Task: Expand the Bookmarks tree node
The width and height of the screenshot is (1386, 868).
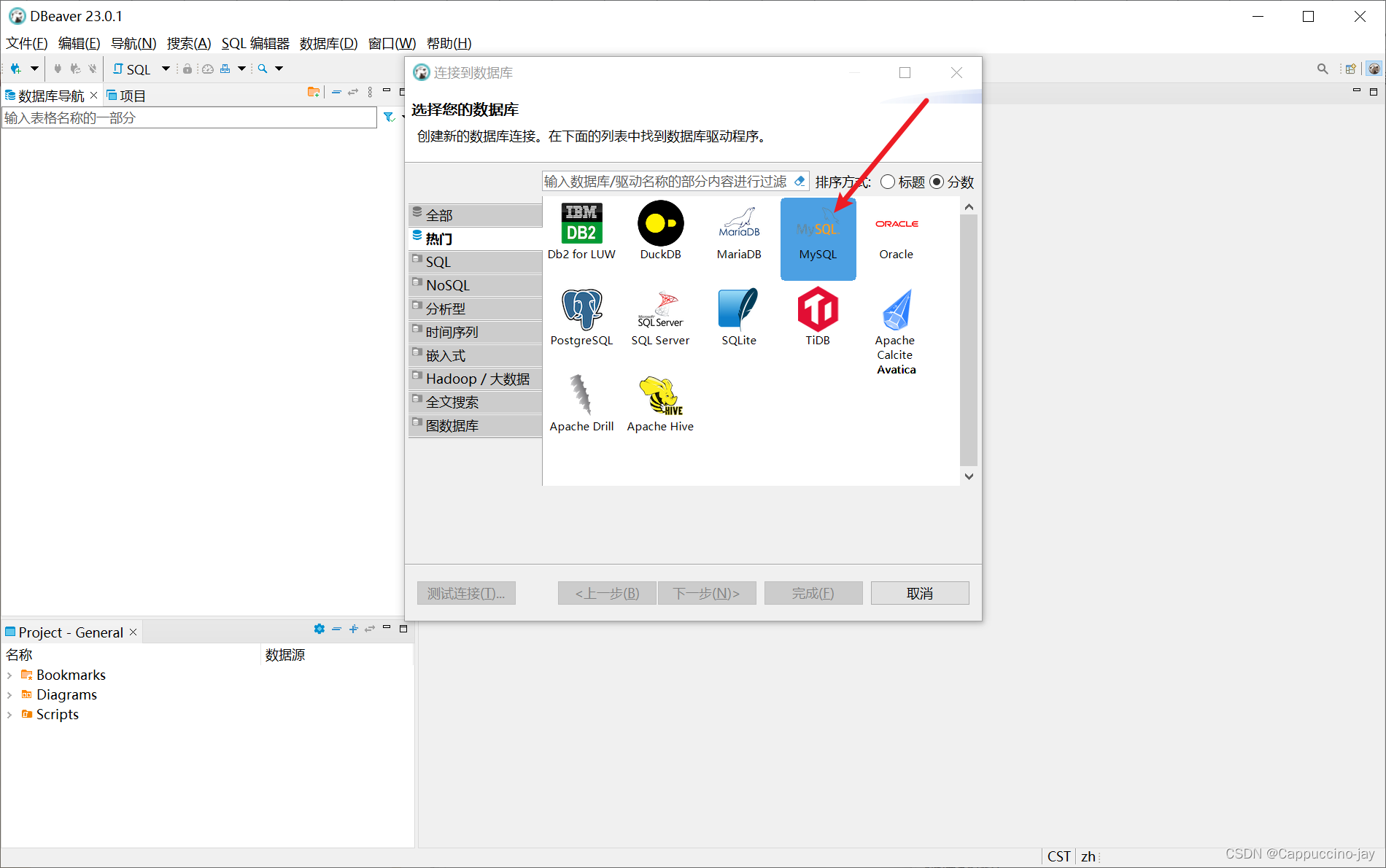Action: [x=9, y=675]
